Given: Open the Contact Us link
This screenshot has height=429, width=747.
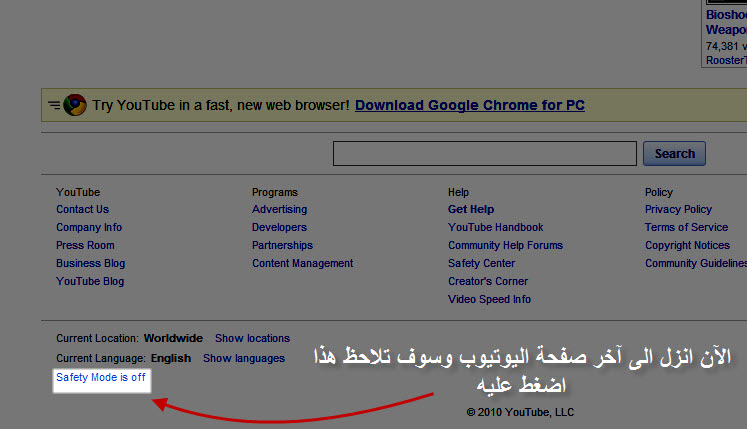Looking at the screenshot, I should 82,209.
